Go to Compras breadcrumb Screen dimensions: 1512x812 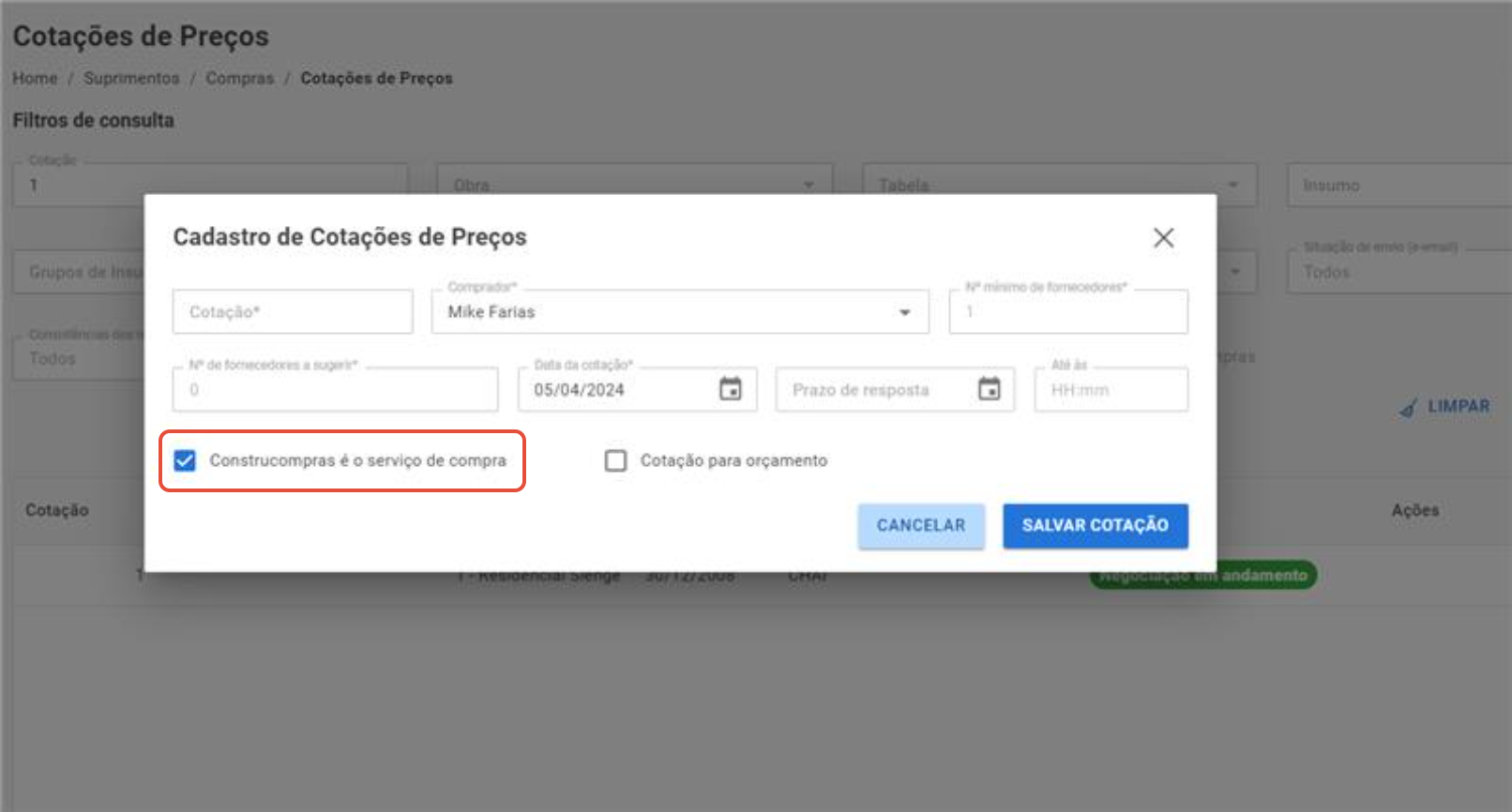click(240, 78)
